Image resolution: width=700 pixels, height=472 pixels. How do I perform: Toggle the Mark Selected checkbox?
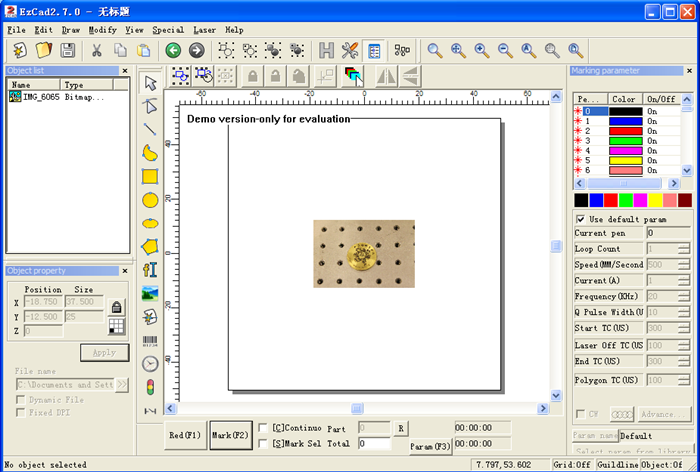[264, 443]
